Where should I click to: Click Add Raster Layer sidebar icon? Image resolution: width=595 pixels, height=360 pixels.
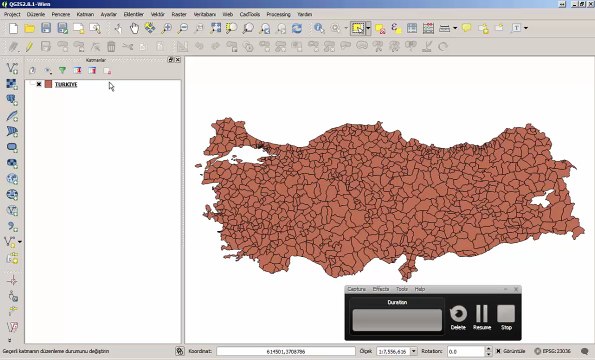12,84
